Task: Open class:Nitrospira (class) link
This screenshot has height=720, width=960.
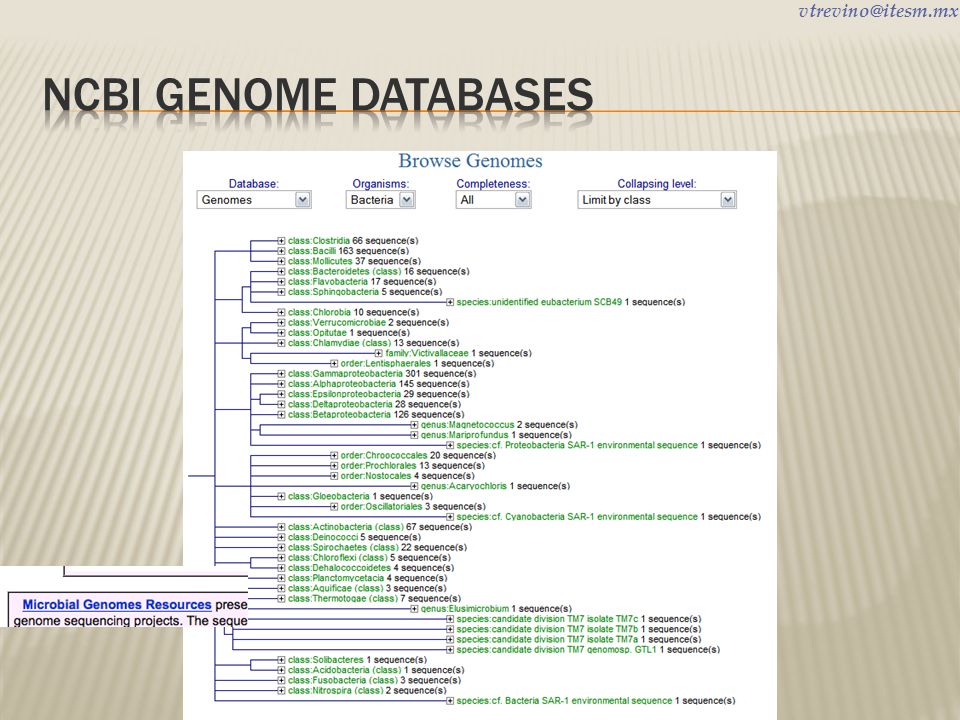Action: pos(336,691)
